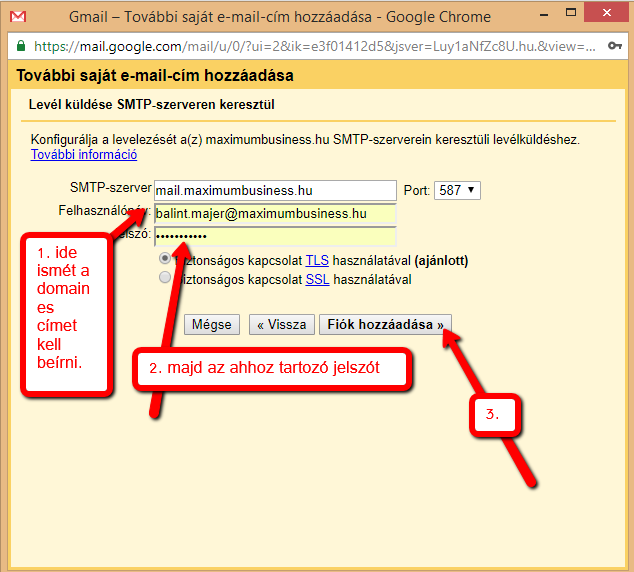
Task: Click the SMTP-szerver label
Action: point(111,188)
